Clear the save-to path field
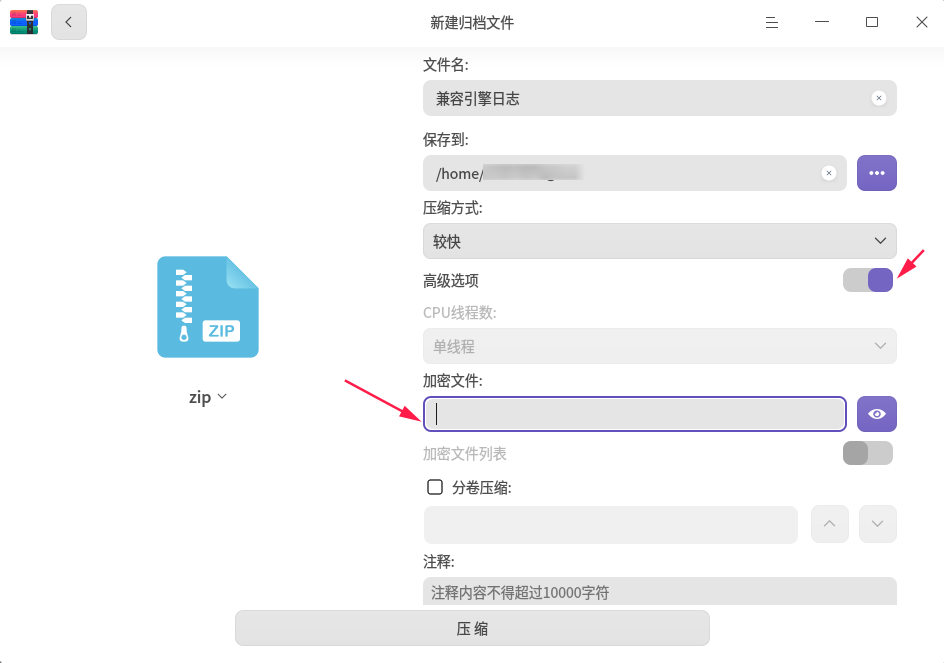The image size is (944, 663). pos(829,173)
